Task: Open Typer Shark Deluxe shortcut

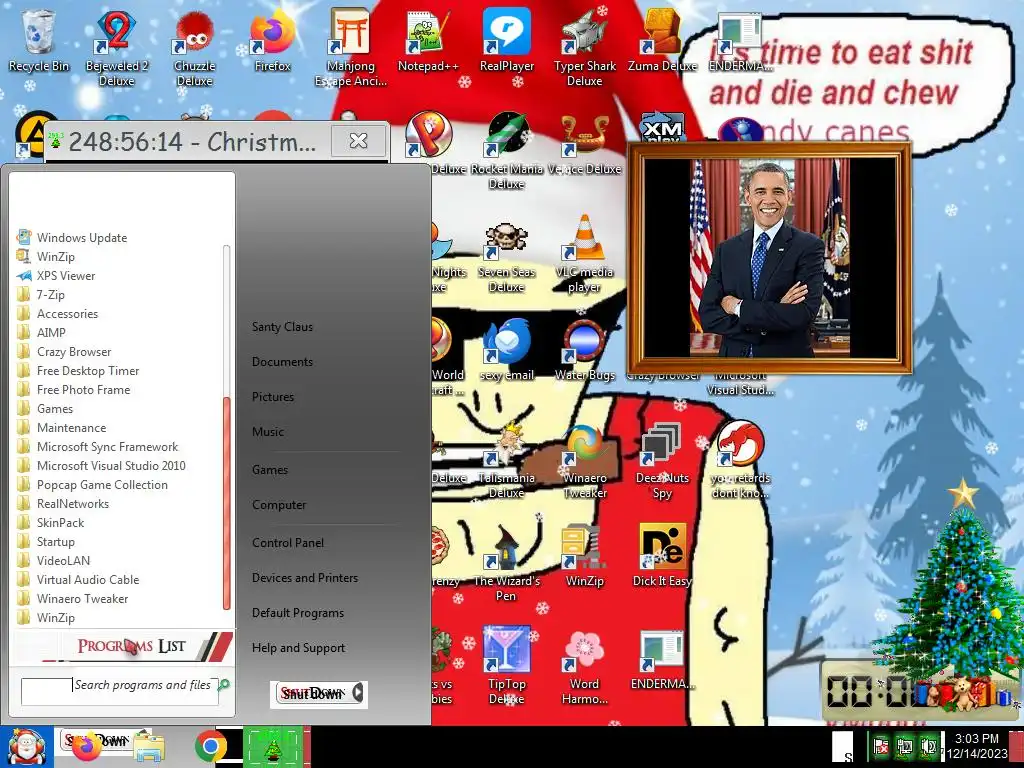Action: click(x=584, y=48)
